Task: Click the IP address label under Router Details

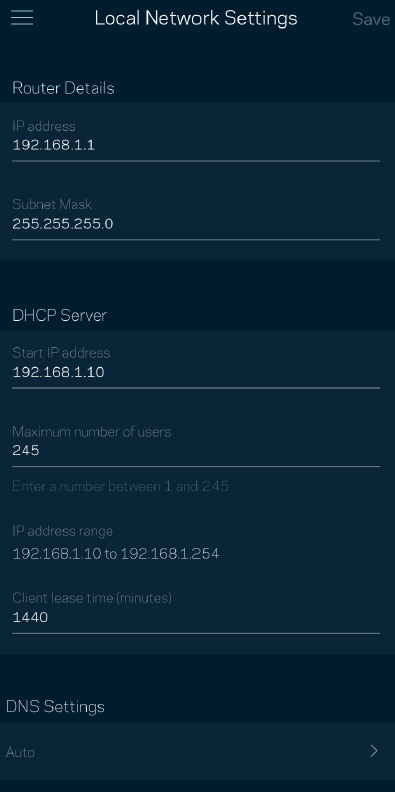Action: tap(43, 126)
